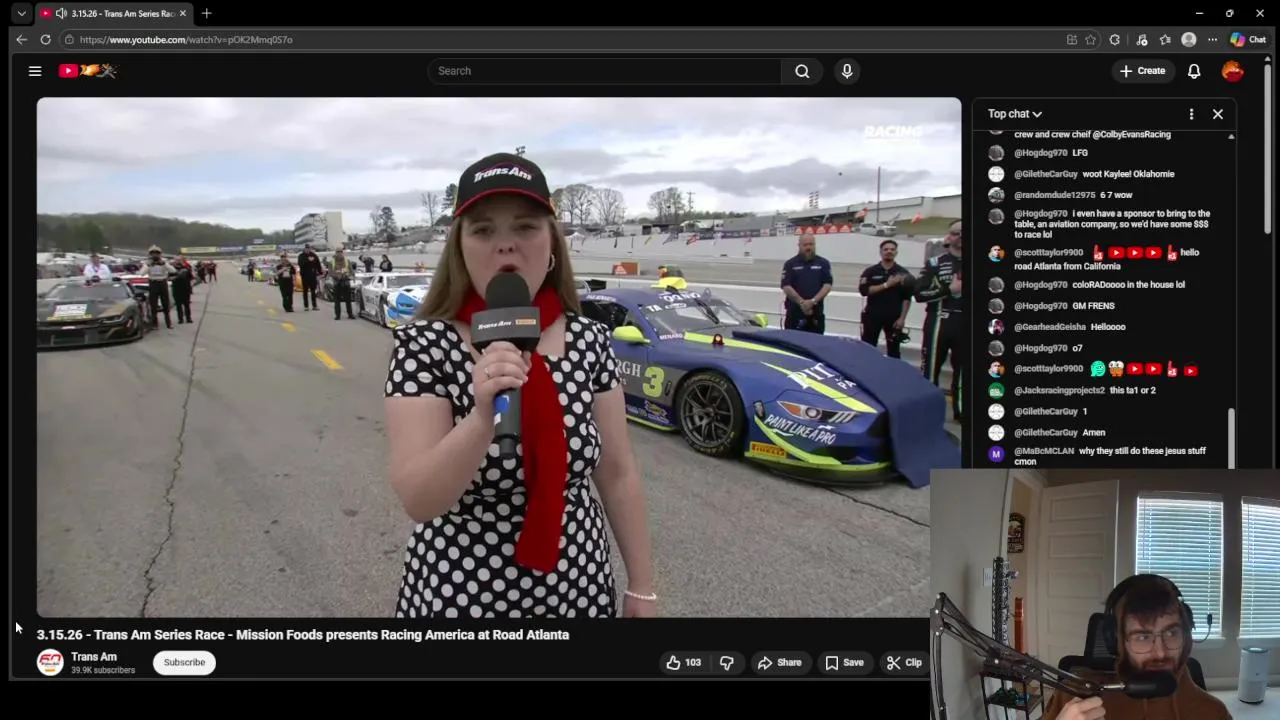The width and height of the screenshot is (1280, 720).
Task: Go to YouTube home via the logo
Action: coord(88,71)
